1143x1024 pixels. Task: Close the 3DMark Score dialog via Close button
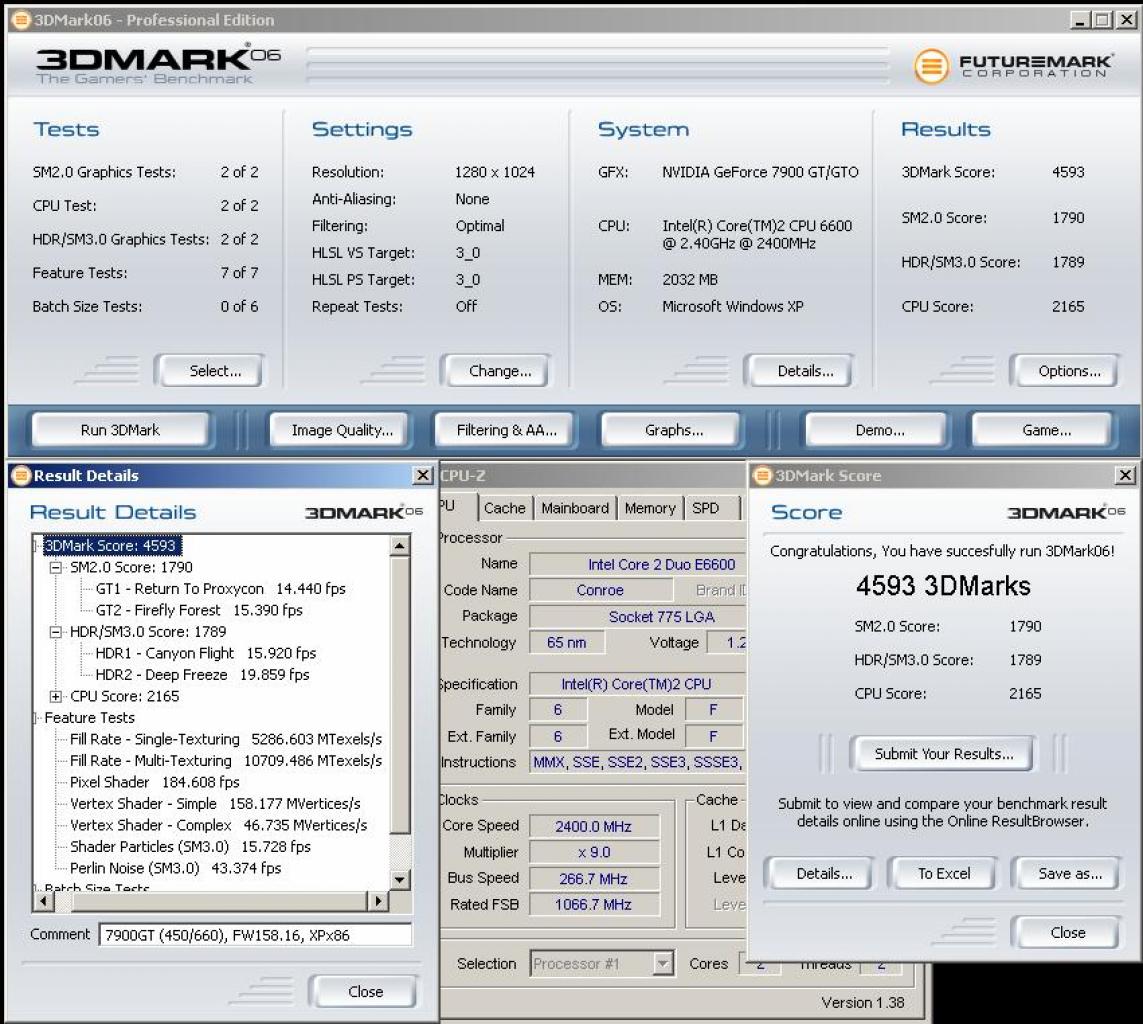click(1068, 932)
